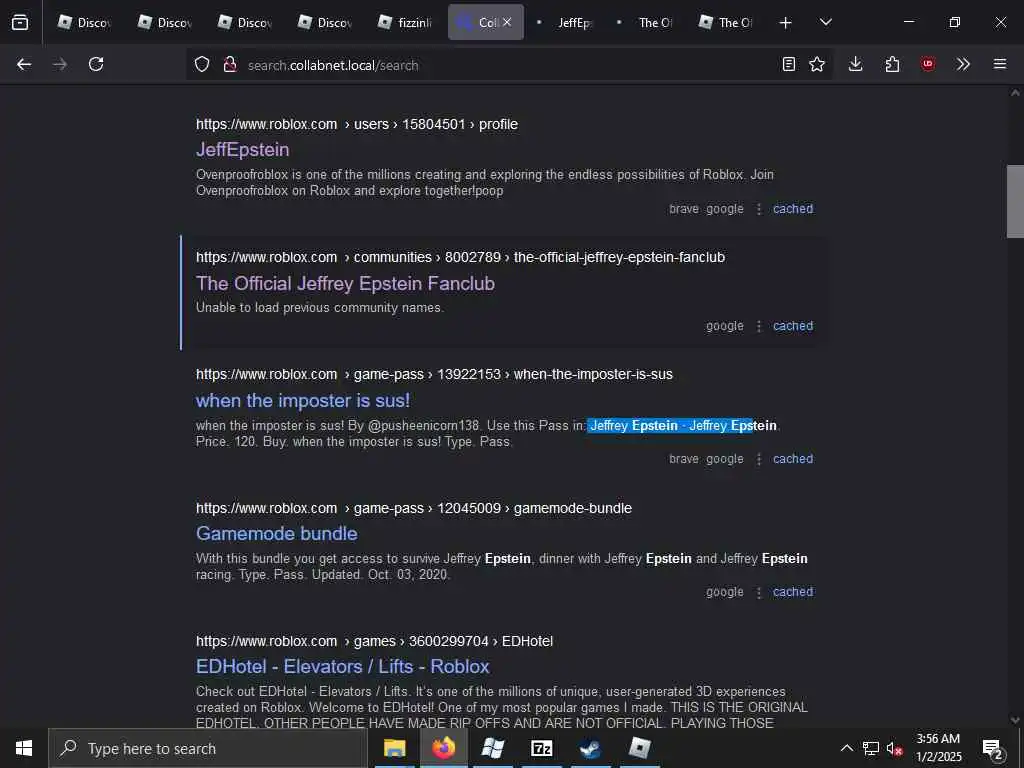
Task: Open cached link for Gamemode bundle result
Action: [793, 592]
